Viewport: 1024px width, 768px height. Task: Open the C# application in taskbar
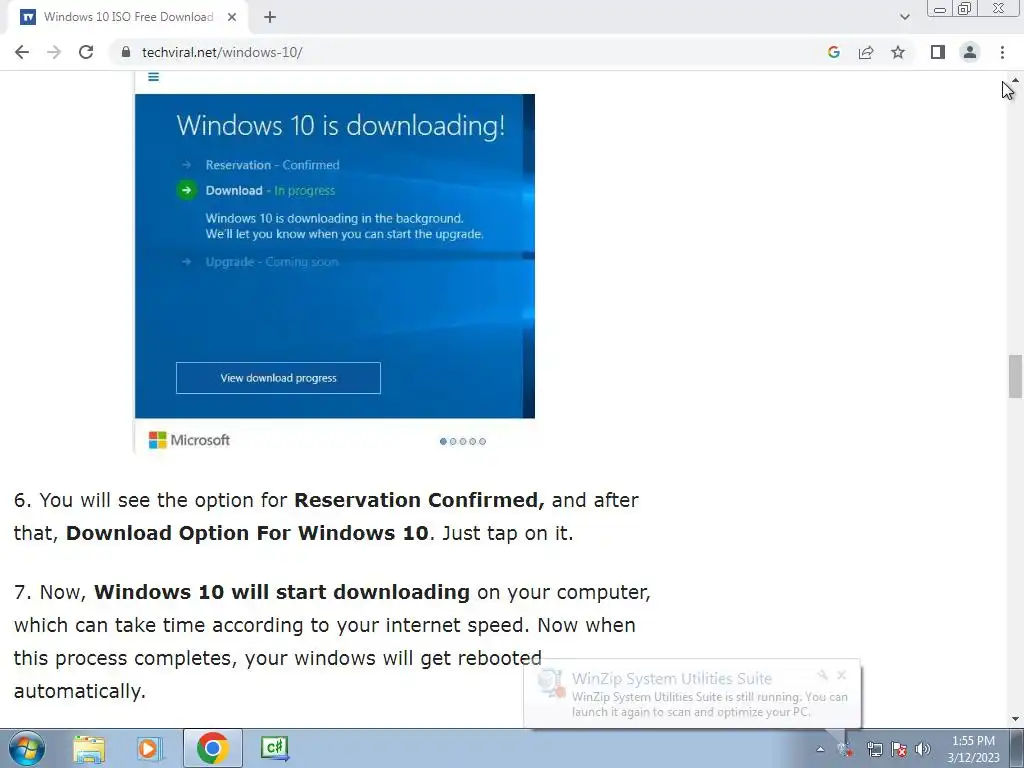274,748
